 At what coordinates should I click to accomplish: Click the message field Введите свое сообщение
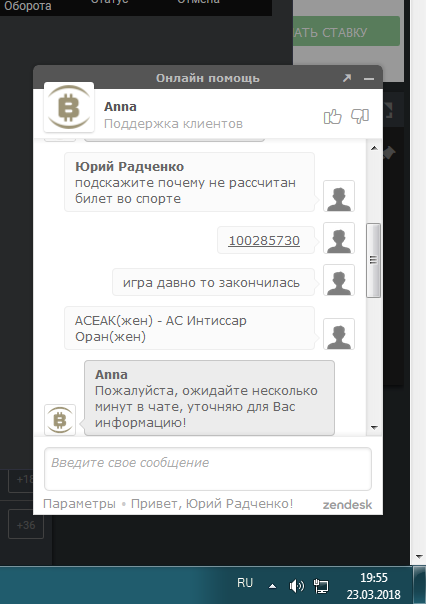click(x=208, y=469)
